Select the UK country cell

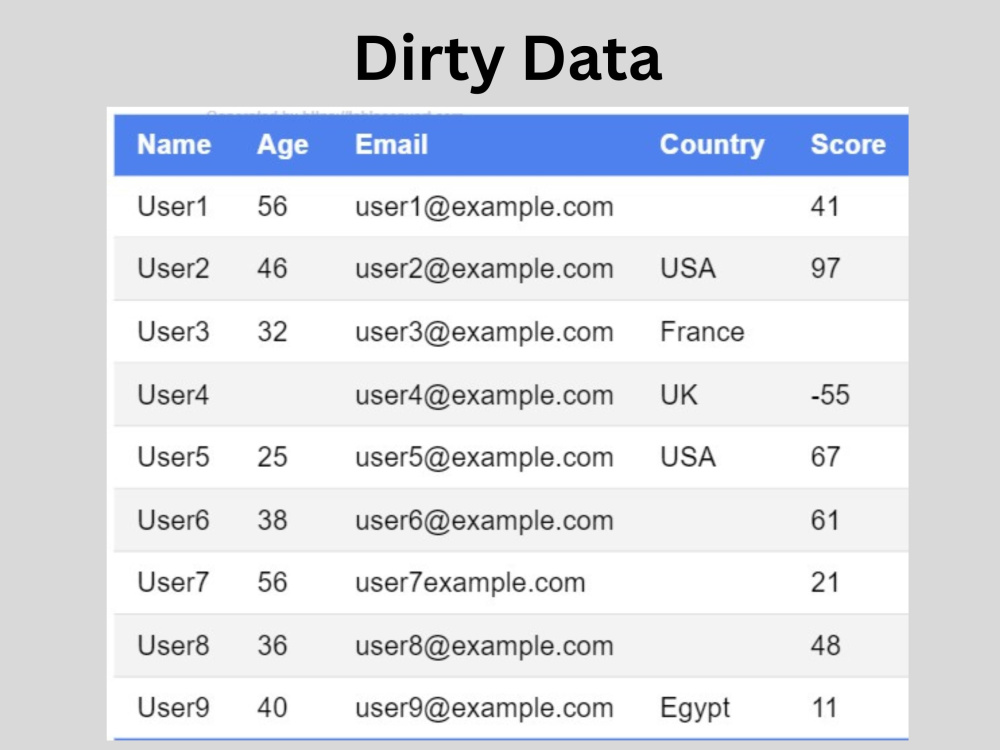679,395
